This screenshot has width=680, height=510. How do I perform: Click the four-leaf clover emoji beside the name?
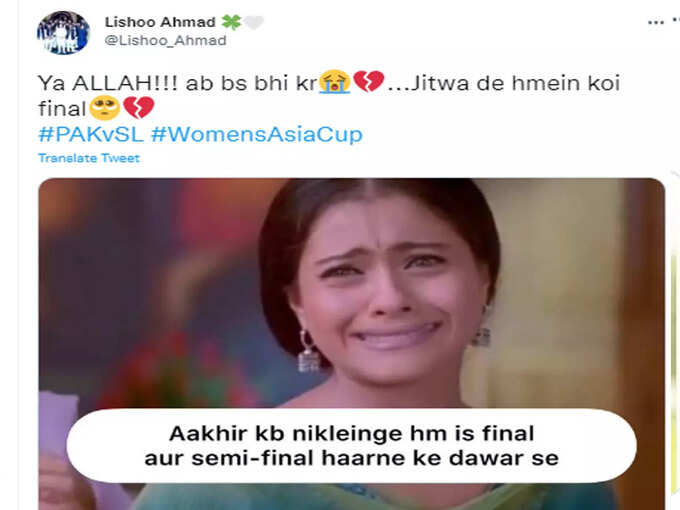pyautogui.click(x=231, y=22)
